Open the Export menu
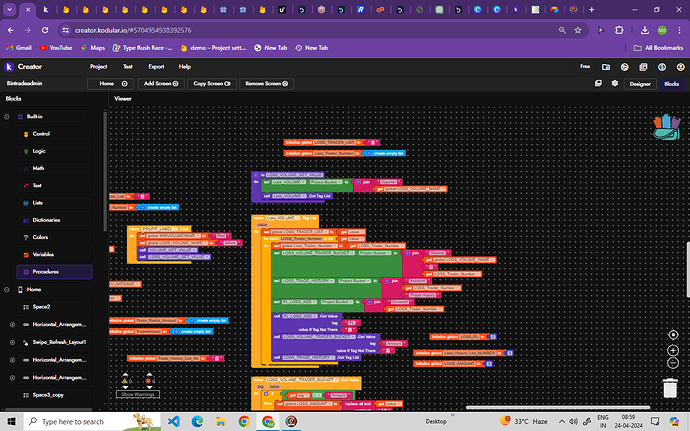Screen dimensions: 690x431 click(x=156, y=66)
